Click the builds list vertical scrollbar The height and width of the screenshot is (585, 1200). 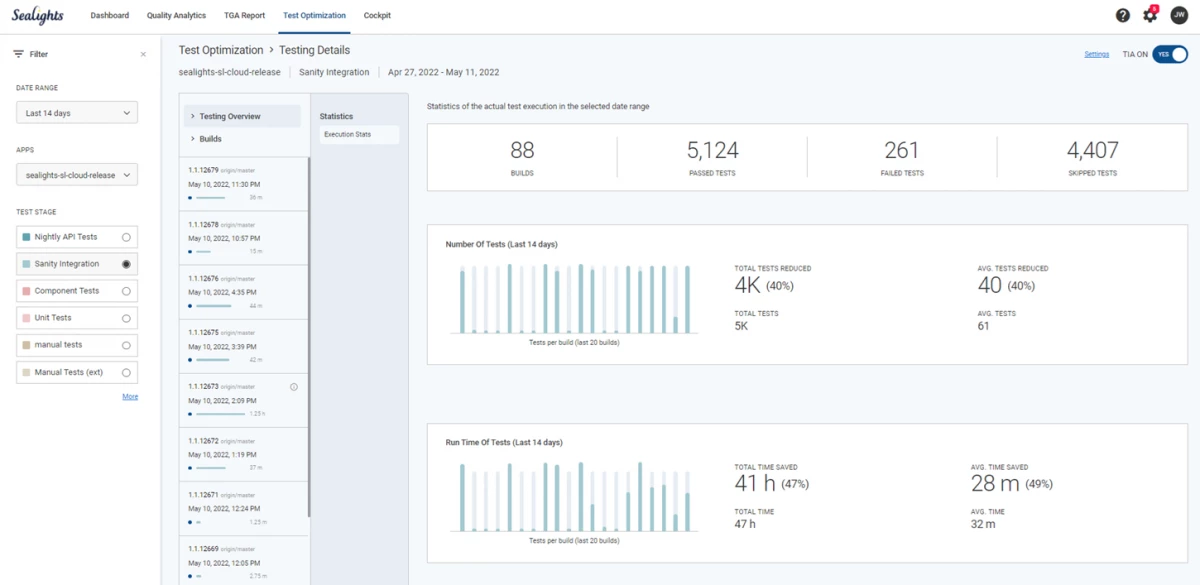[x=309, y=336]
